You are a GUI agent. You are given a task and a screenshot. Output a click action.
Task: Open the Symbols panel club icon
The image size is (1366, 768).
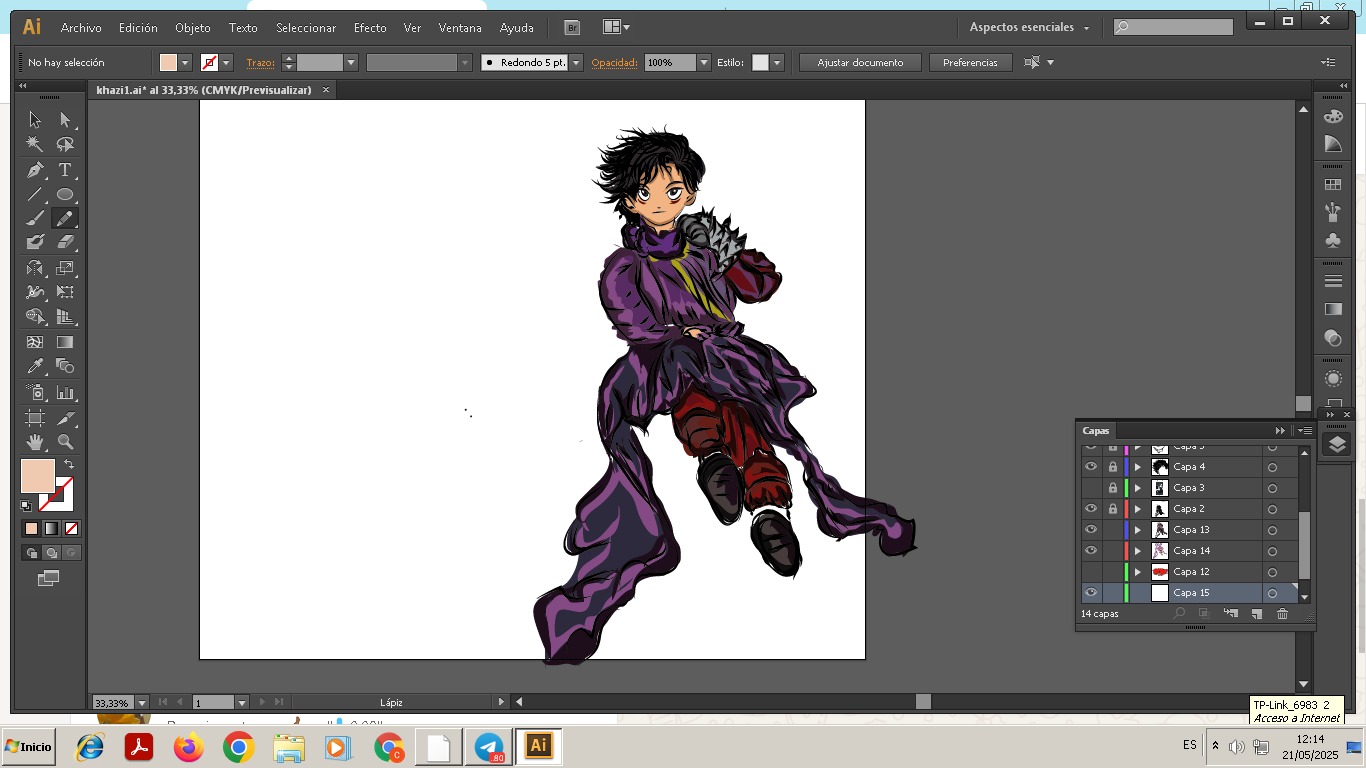1333,241
